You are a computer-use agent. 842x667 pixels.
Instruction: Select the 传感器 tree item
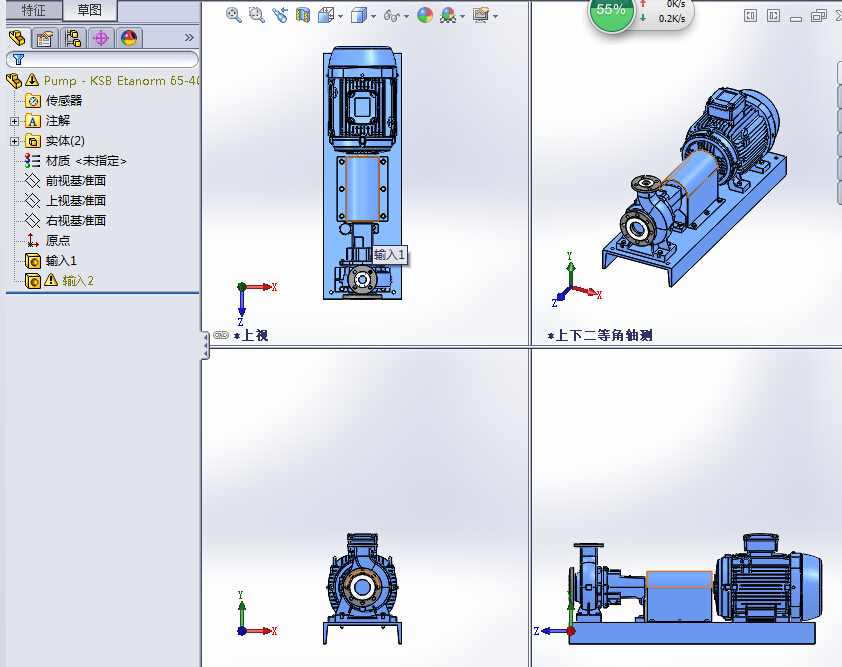point(64,100)
